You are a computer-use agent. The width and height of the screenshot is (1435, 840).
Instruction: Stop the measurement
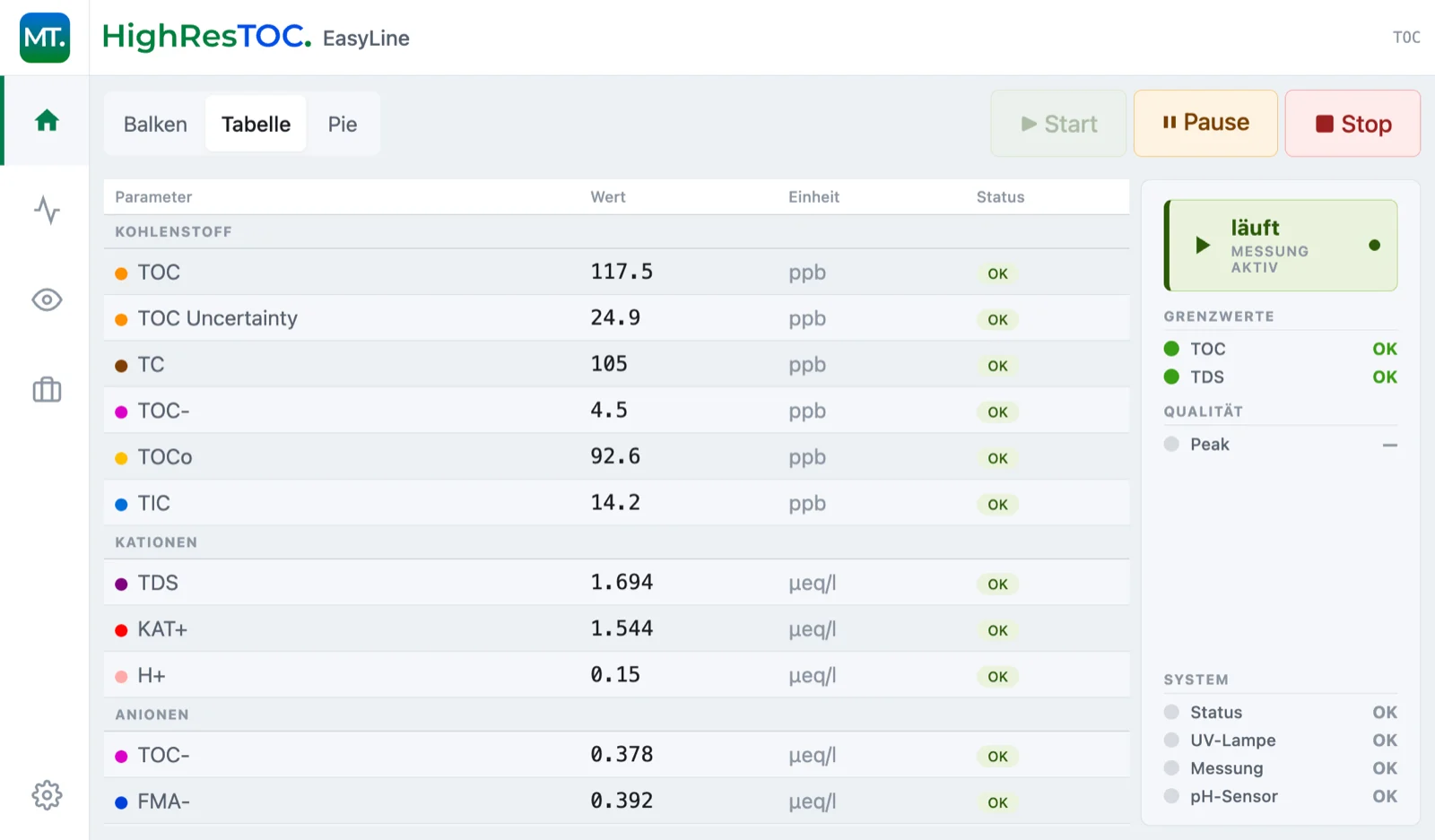coord(1352,124)
